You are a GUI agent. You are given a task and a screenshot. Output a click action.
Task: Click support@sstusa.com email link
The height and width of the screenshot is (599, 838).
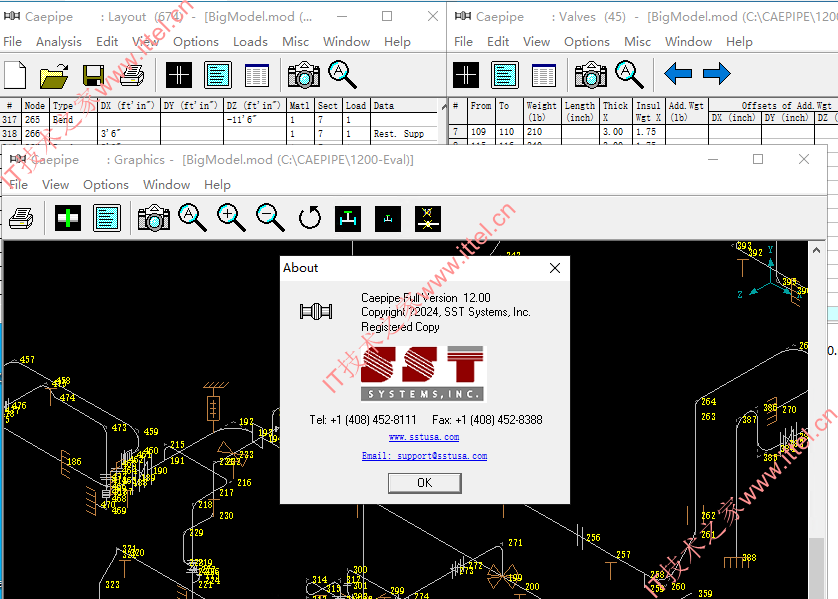[424, 456]
